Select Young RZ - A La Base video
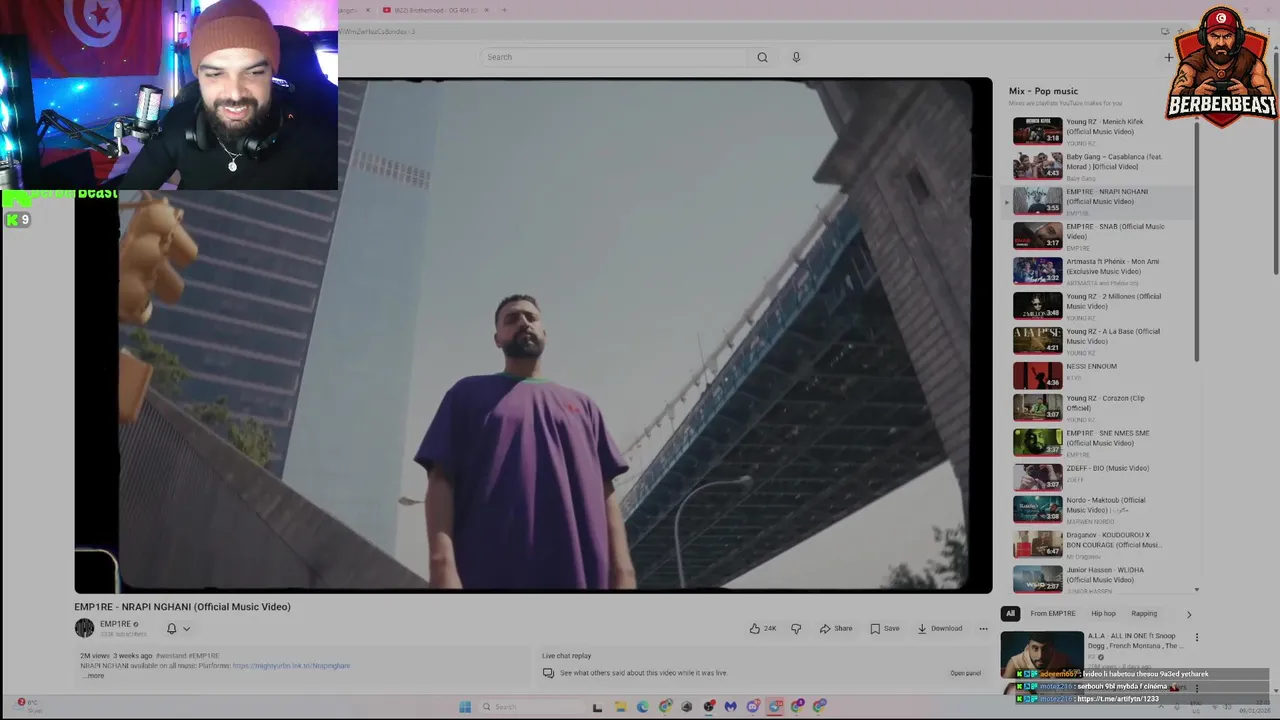The image size is (1280, 720). [x=1102, y=340]
